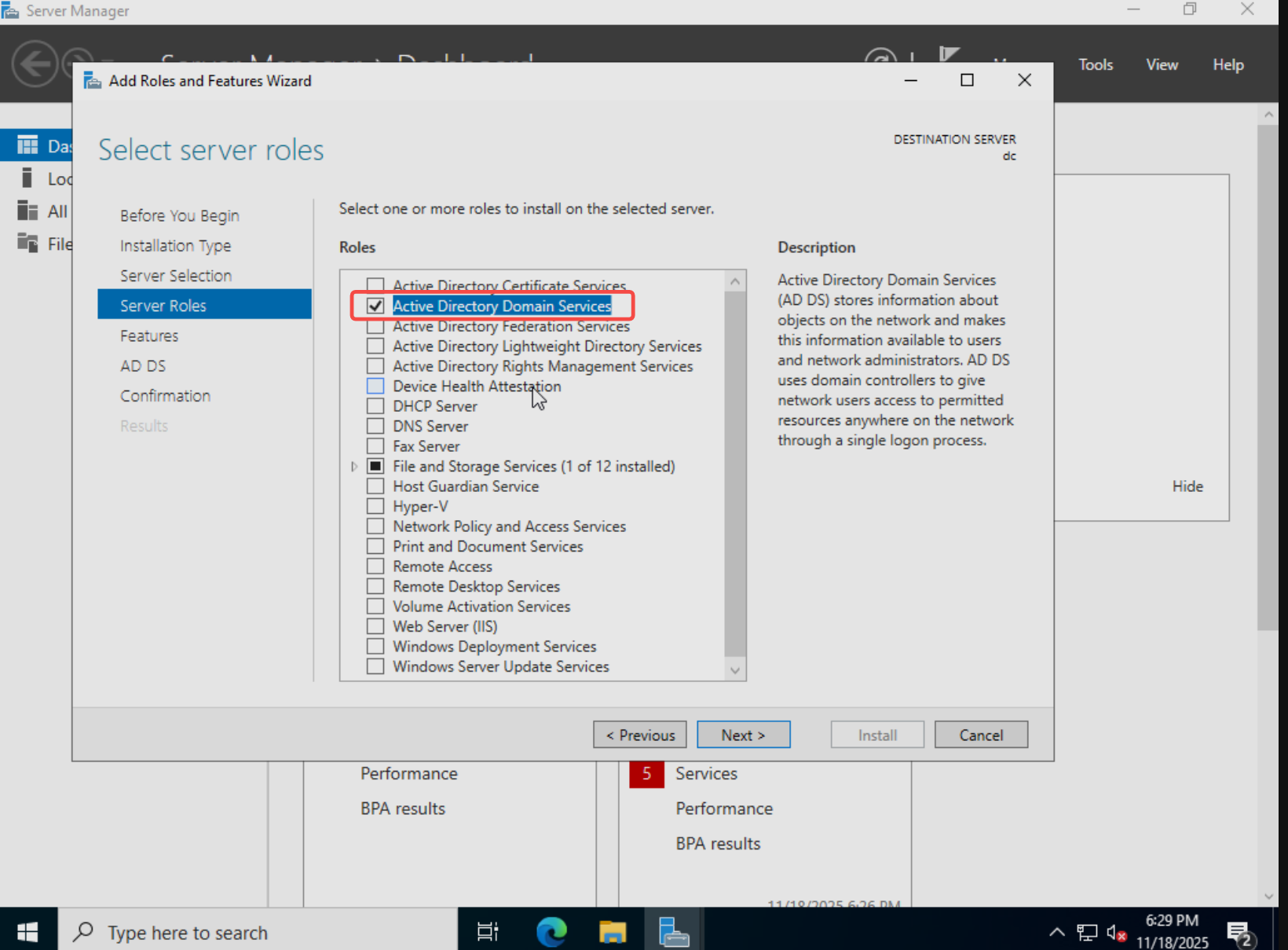Click the taskbar clock and date
Image resolution: width=1288 pixels, height=950 pixels.
tap(1172, 931)
